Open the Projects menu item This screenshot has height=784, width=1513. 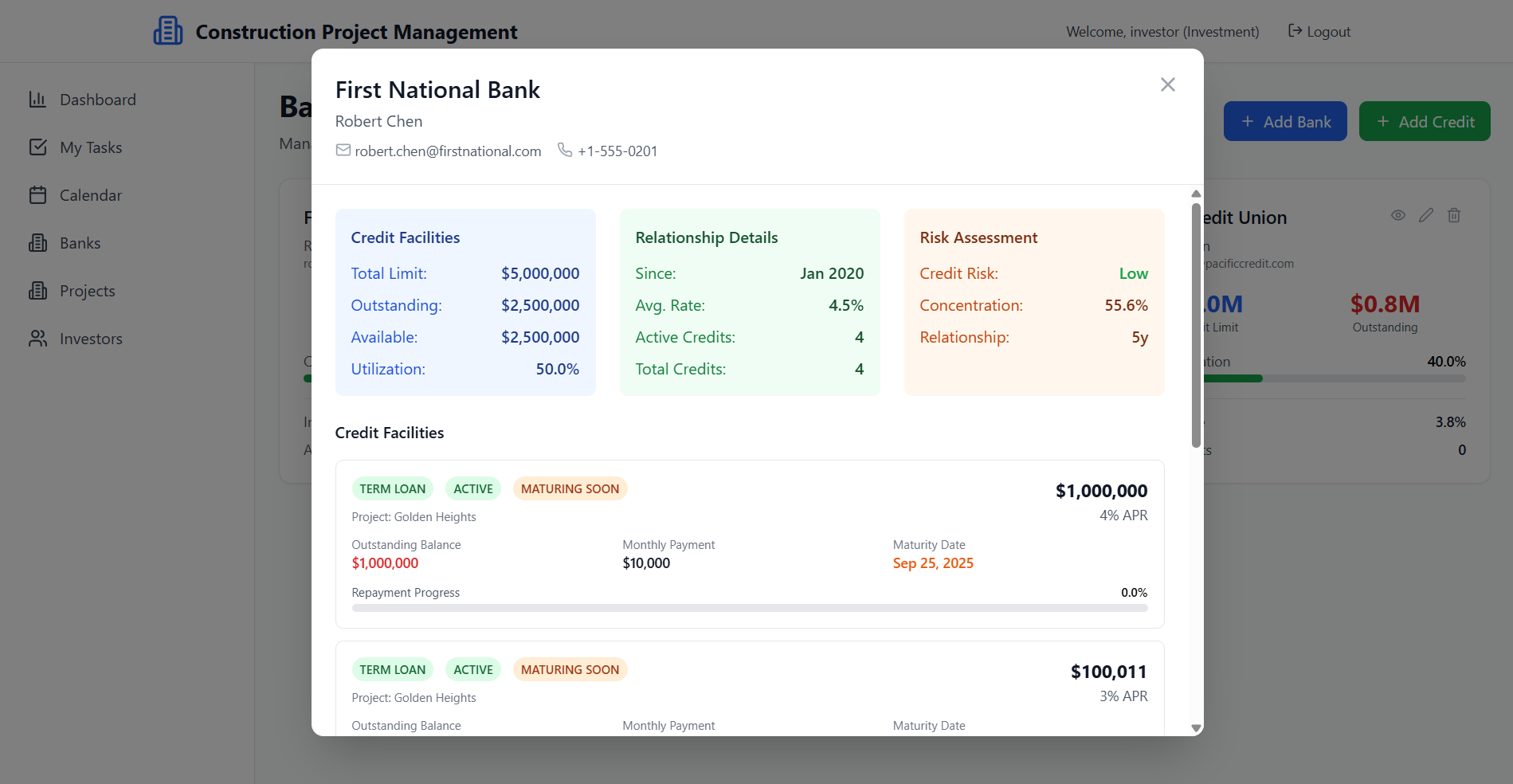tap(87, 291)
